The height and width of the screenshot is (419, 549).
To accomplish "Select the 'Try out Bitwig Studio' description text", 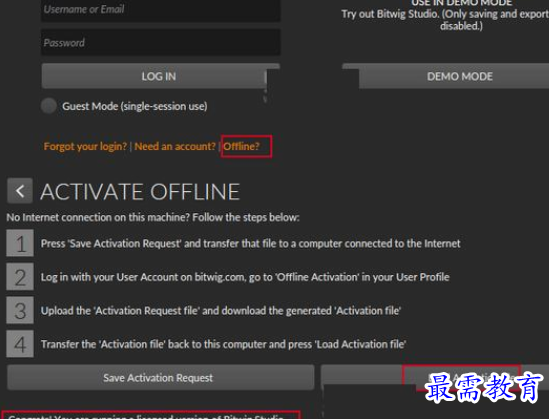I will pyautogui.click(x=445, y=20).
